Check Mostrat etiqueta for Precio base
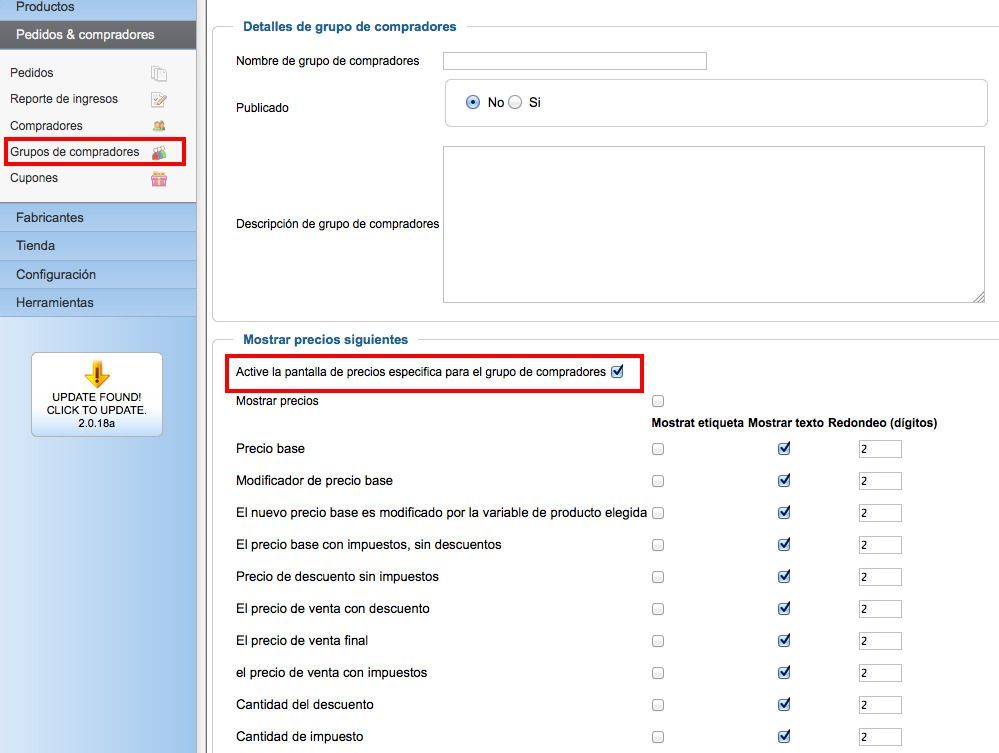The width and height of the screenshot is (999, 753). (658, 449)
